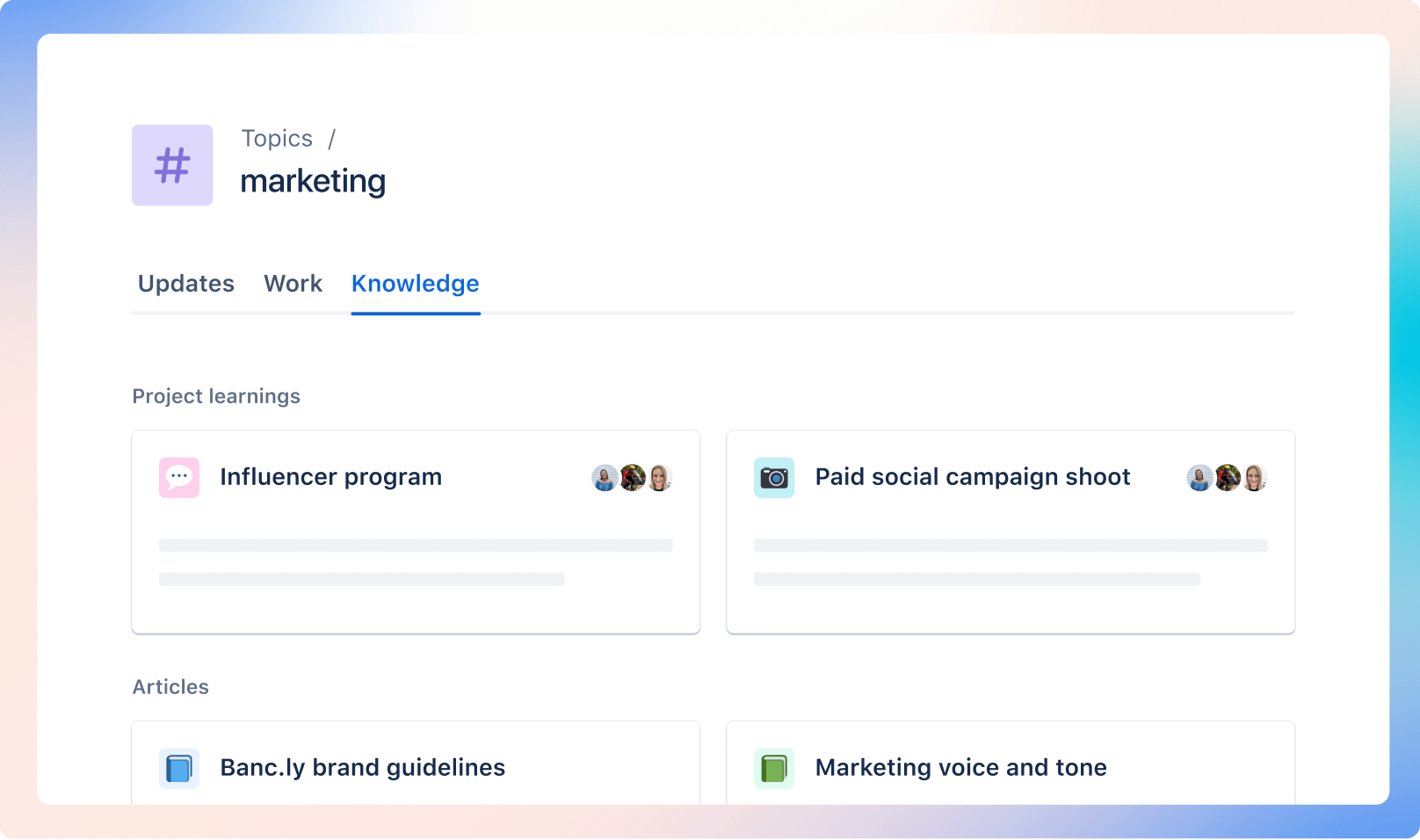The width and height of the screenshot is (1420, 840).
Task: Open Marketing voice and tone article
Action: point(960,768)
